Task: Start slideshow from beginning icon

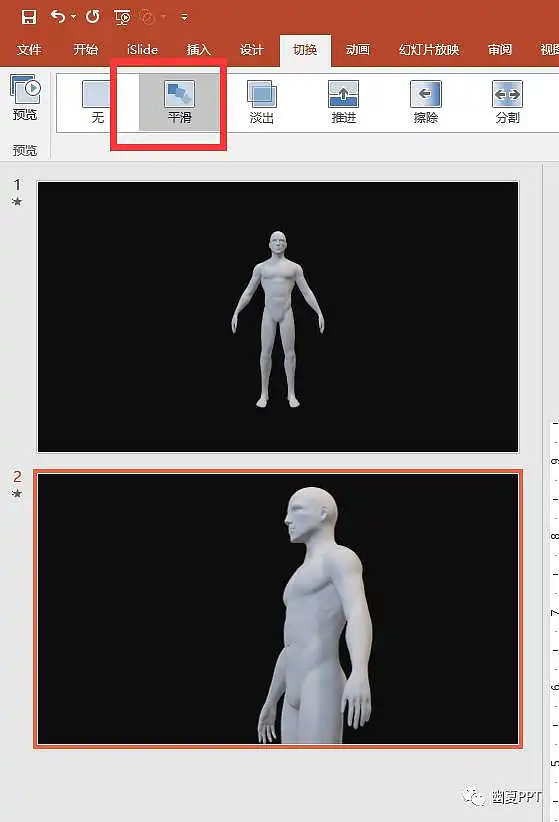Action: tap(122, 17)
